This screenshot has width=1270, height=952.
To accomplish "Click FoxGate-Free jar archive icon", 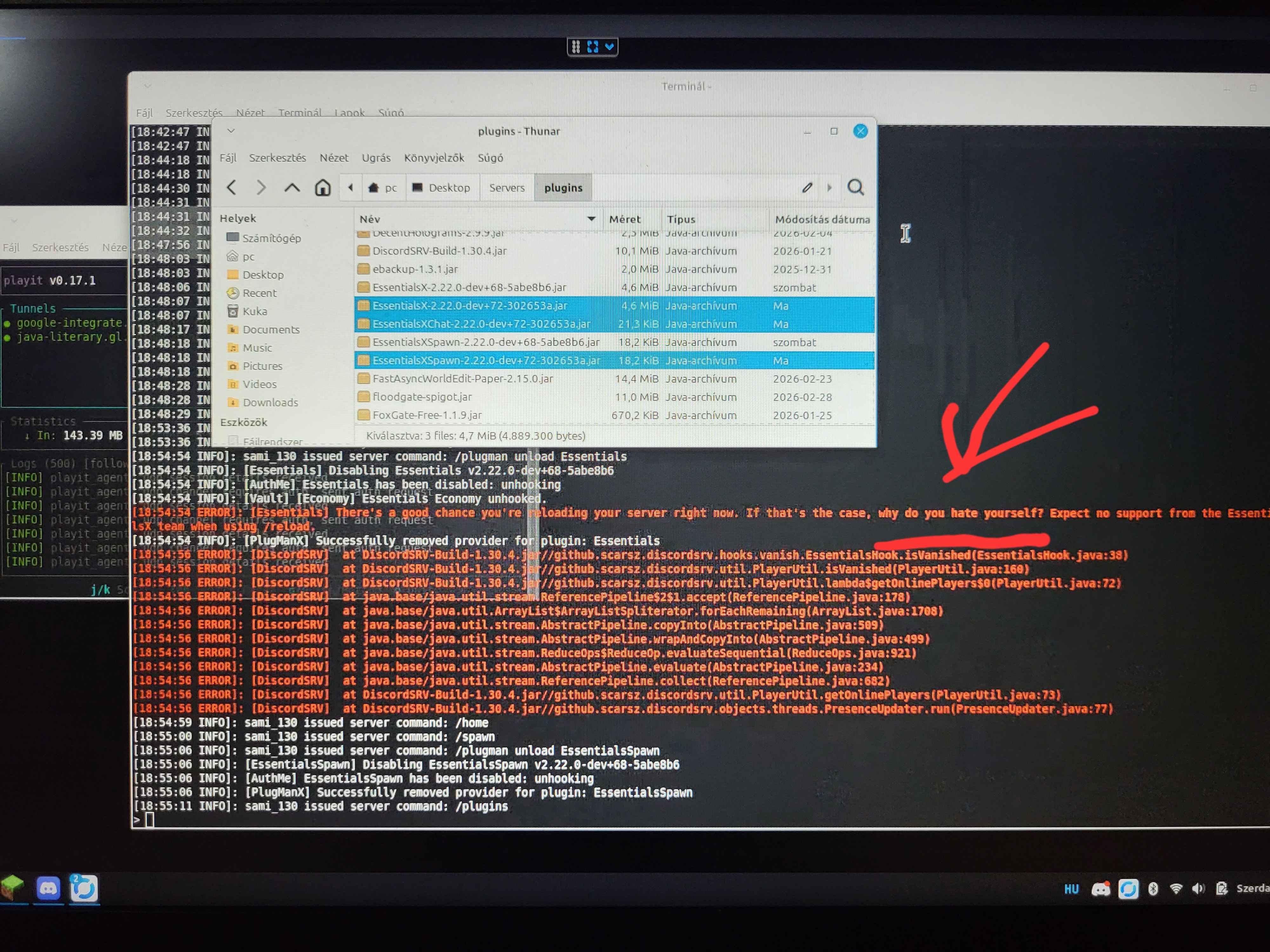I will point(364,415).
